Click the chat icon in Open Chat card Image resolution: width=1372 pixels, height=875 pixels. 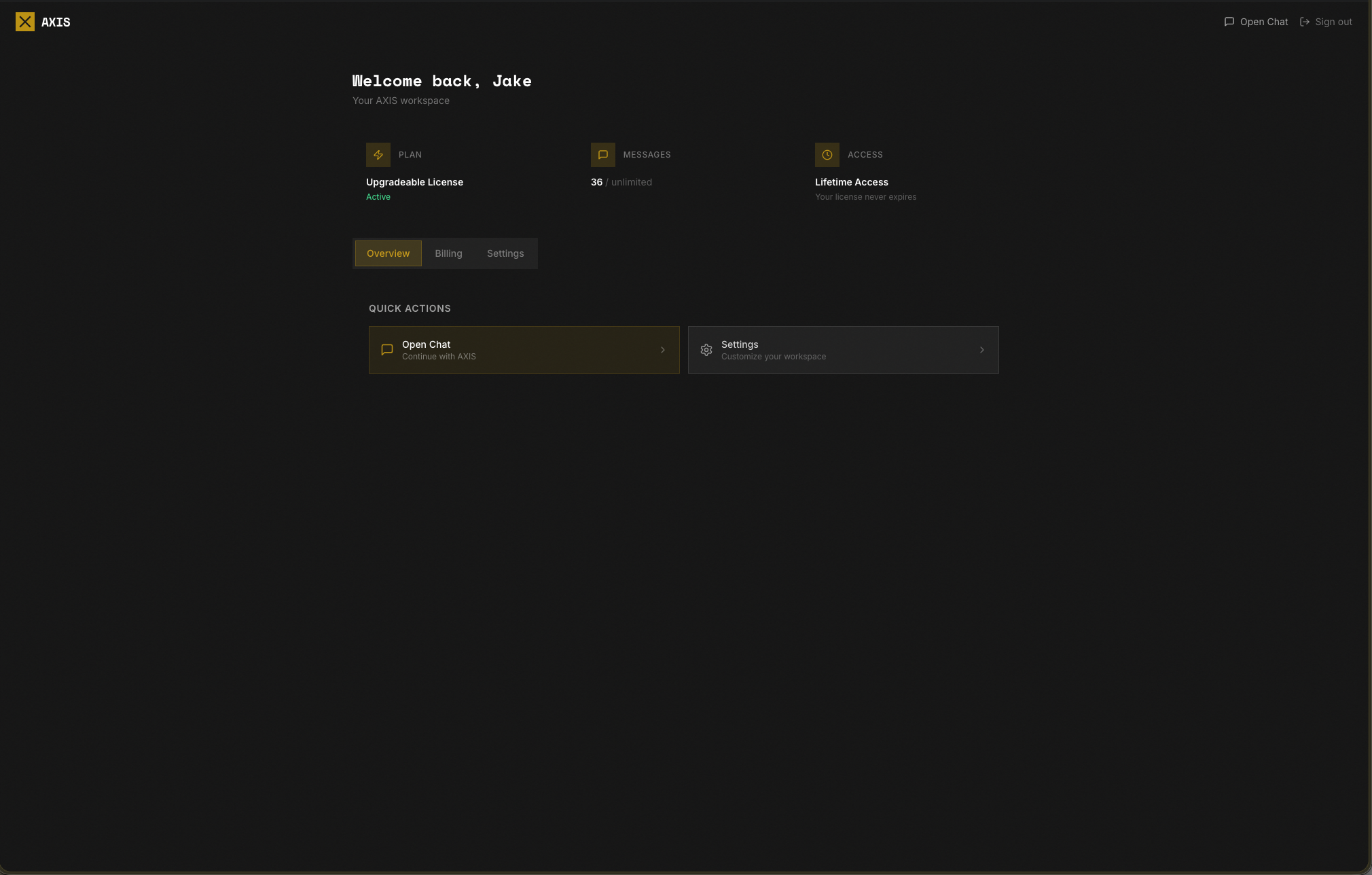(387, 350)
